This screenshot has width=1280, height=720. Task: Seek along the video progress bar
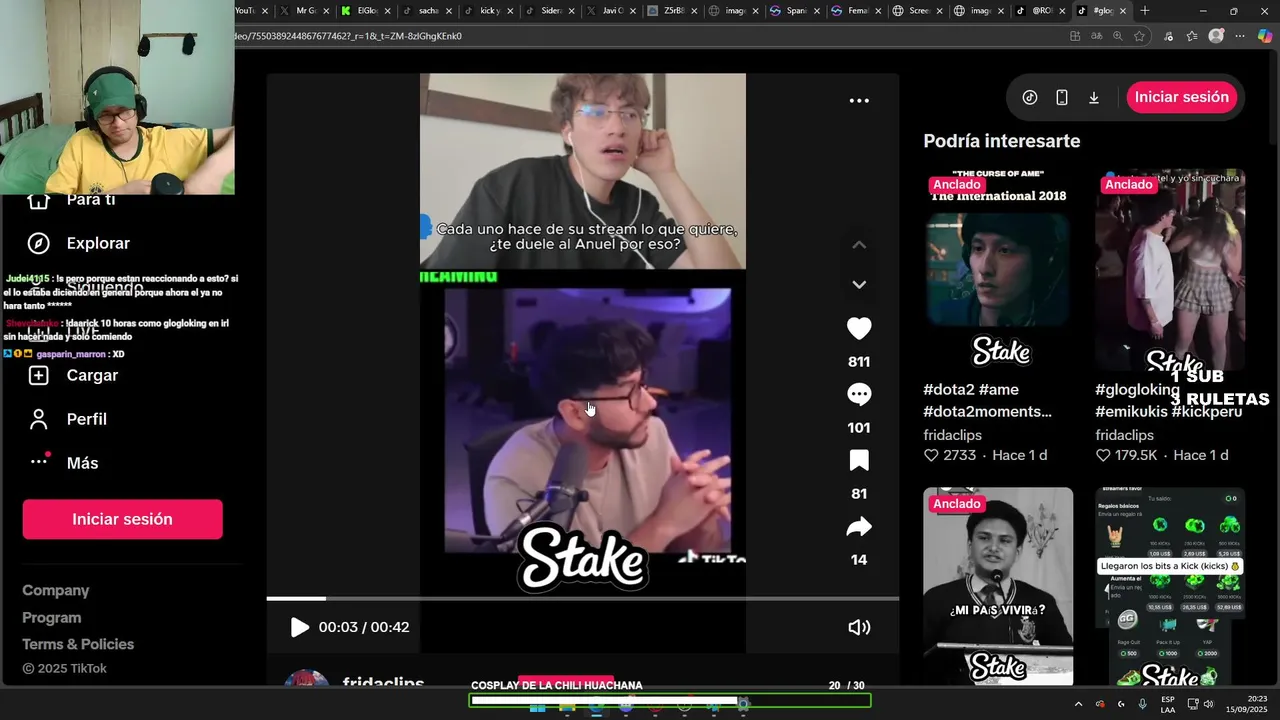582,598
